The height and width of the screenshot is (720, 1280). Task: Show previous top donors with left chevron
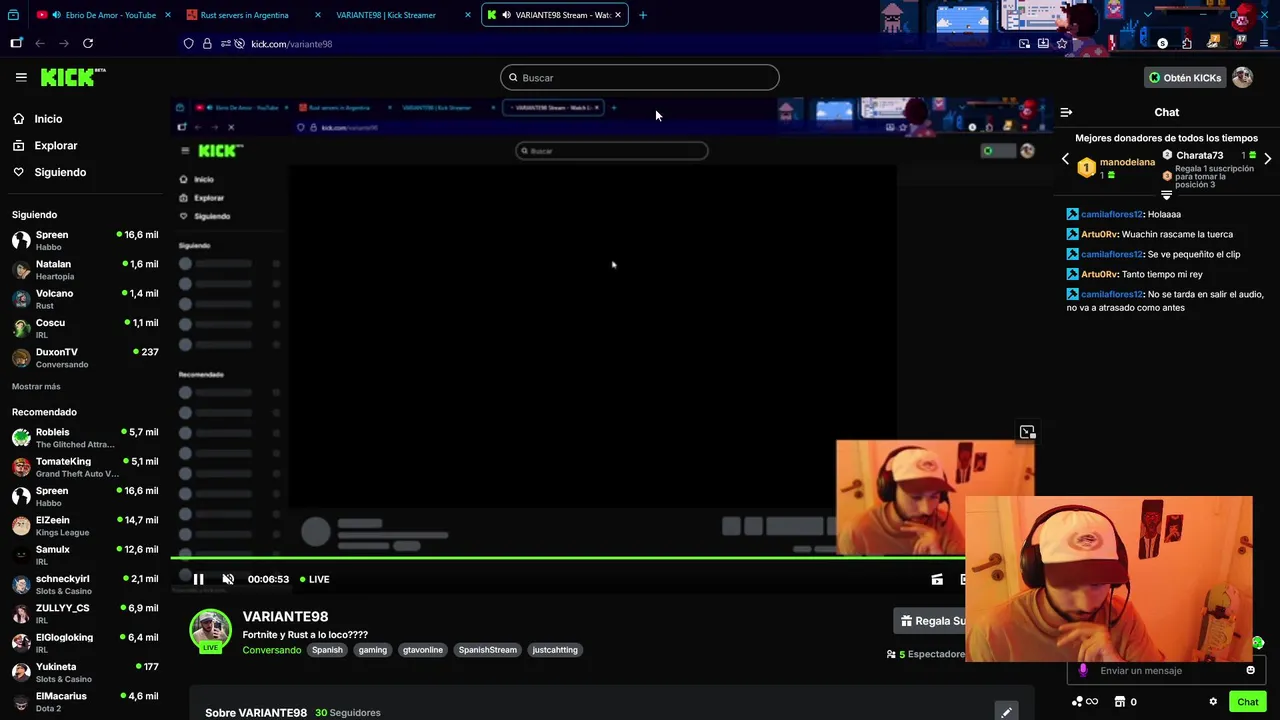coord(1065,159)
